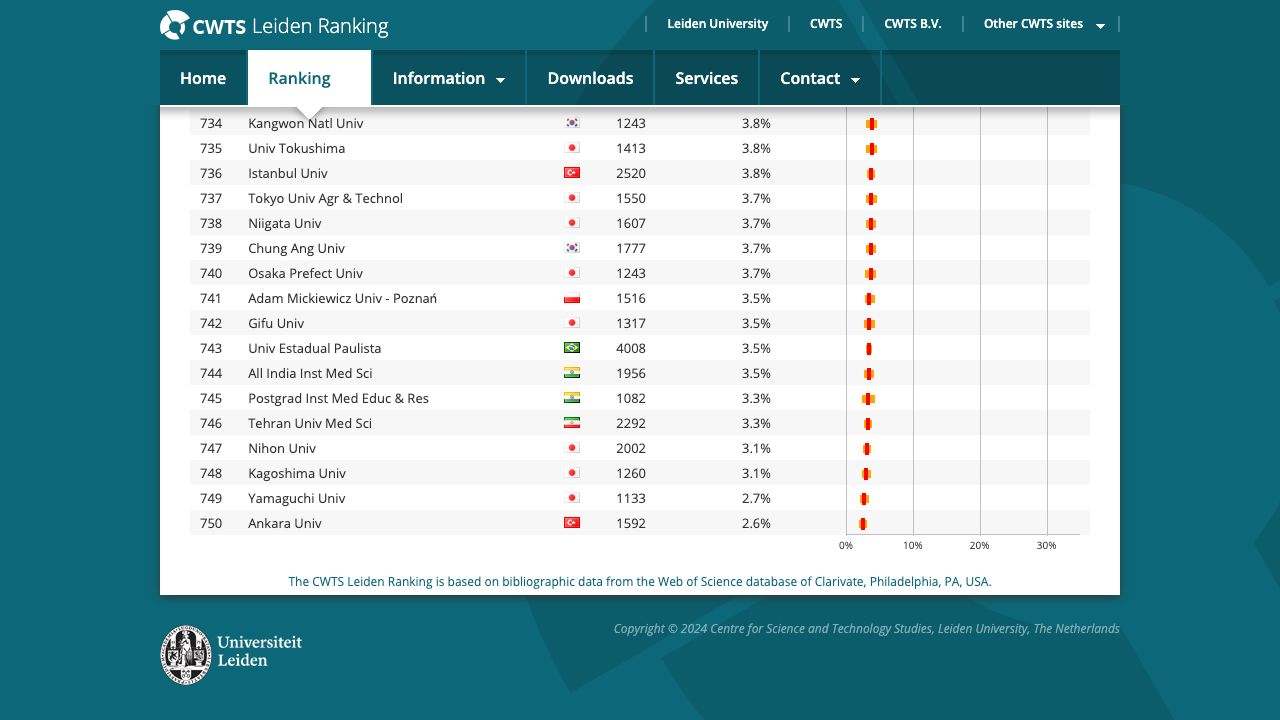Click the Gifu Univ university name
The image size is (1280, 720).
[276, 323]
